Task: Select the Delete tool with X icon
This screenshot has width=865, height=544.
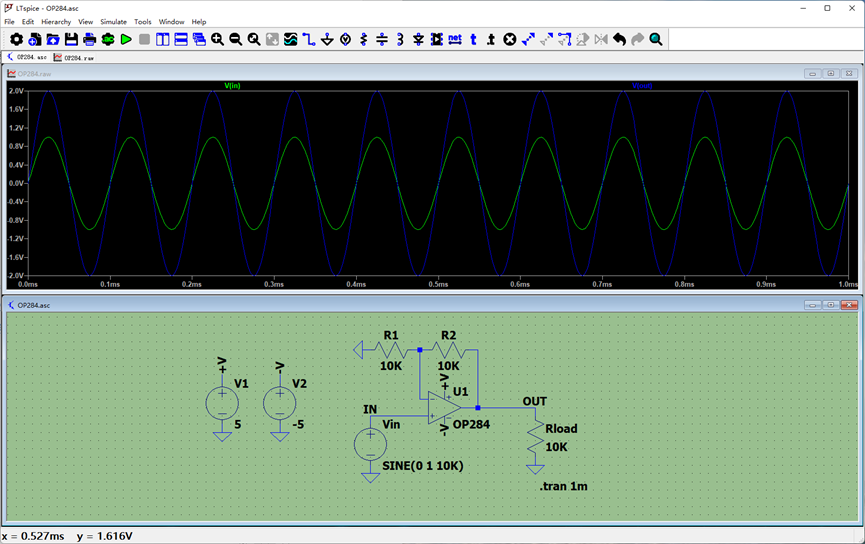Action: coord(510,39)
